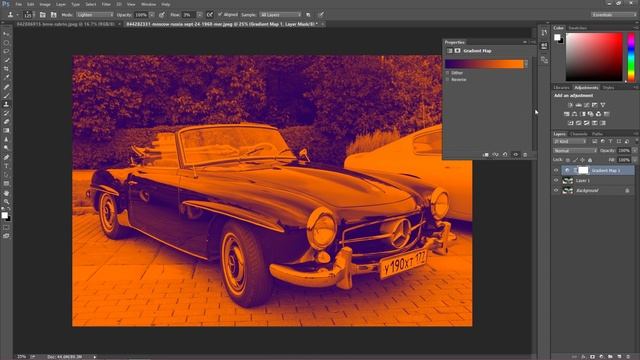The width and height of the screenshot is (640, 360).
Task: Hide the Gradient Map 1 layer
Action: pos(556,171)
